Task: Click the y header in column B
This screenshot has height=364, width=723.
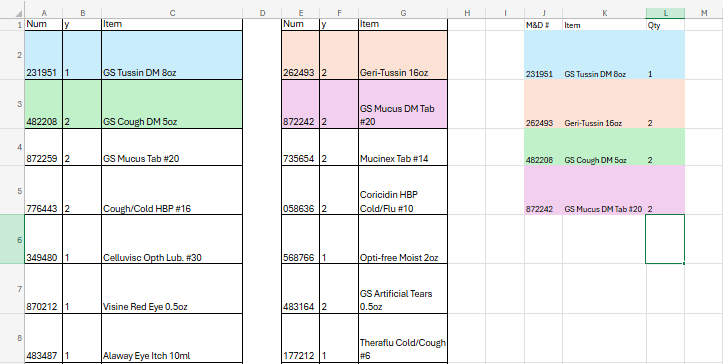Action: [x=82, y=25]
